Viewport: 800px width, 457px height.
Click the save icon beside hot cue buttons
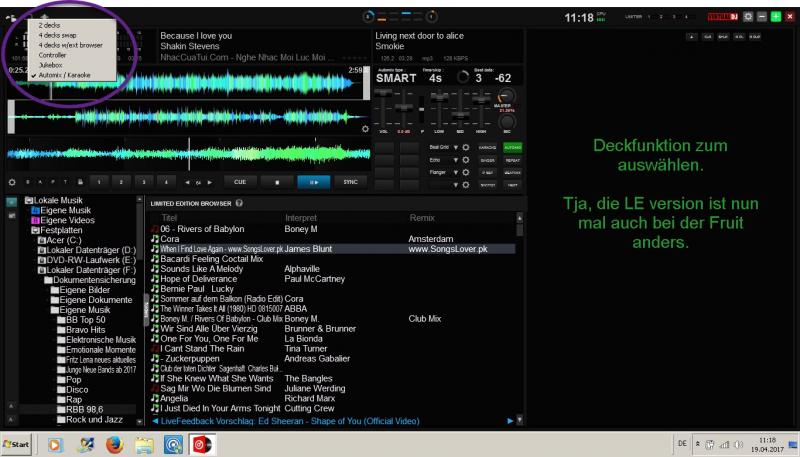[x=80, y=182]
